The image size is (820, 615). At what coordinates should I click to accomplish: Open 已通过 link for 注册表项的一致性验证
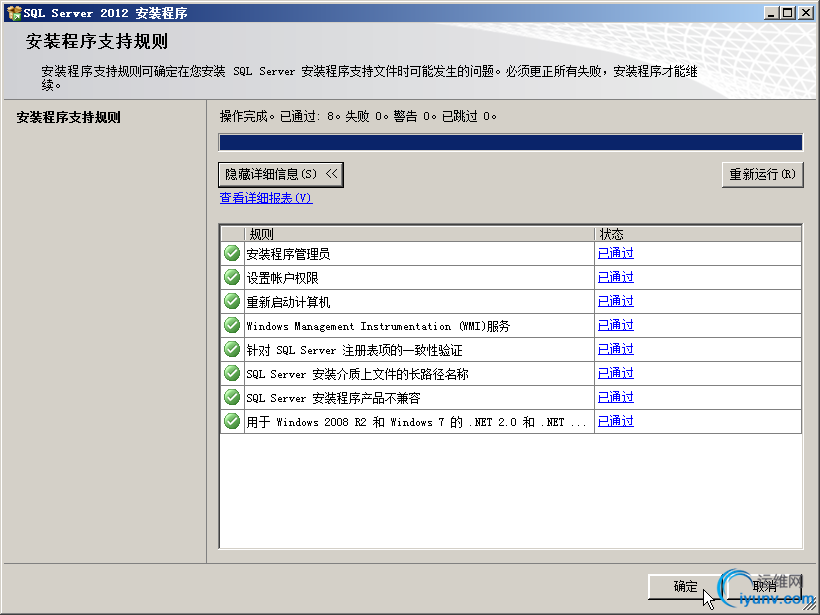616,349
